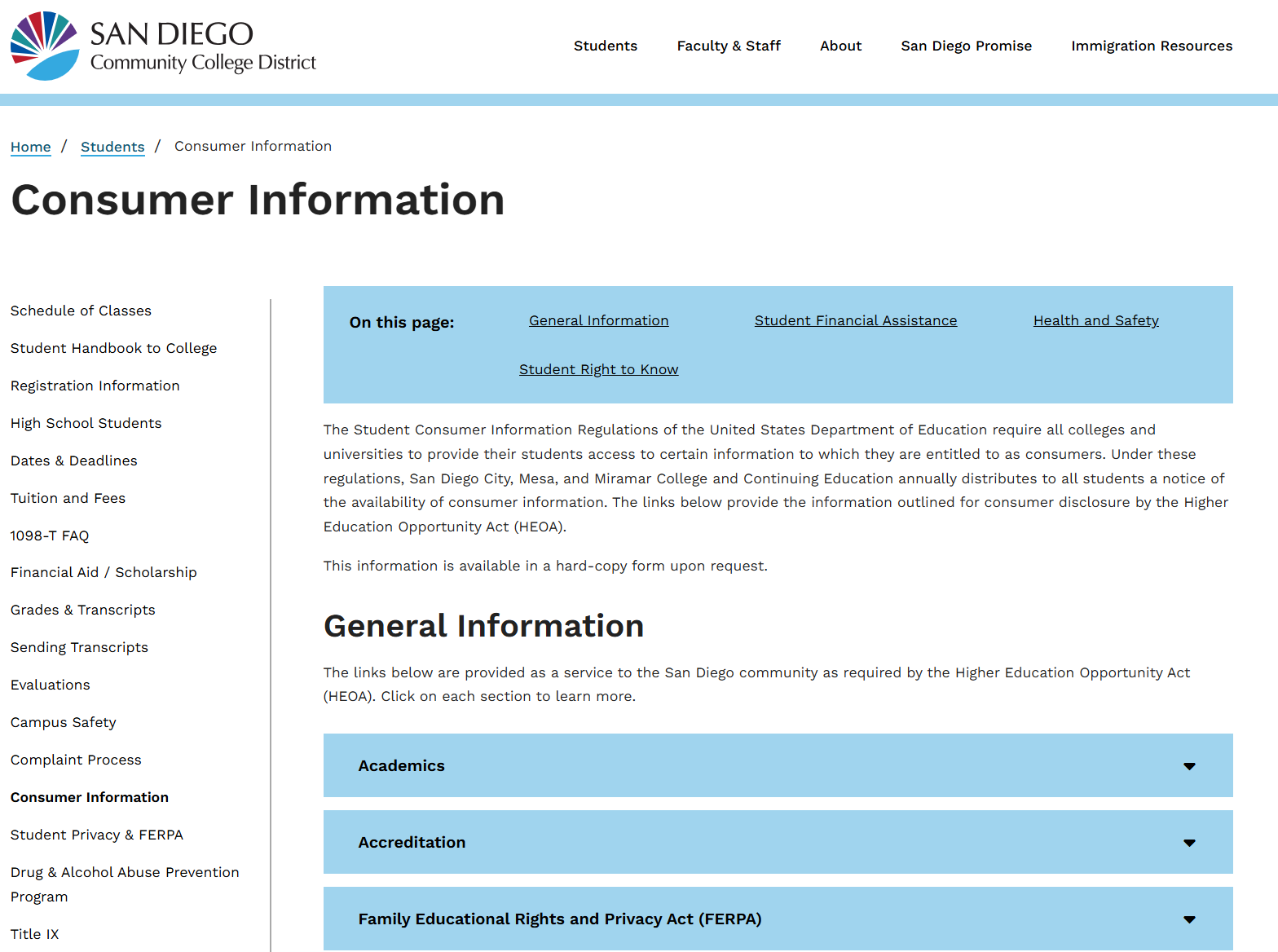Go to San Diego Promise page

[967, 46]
